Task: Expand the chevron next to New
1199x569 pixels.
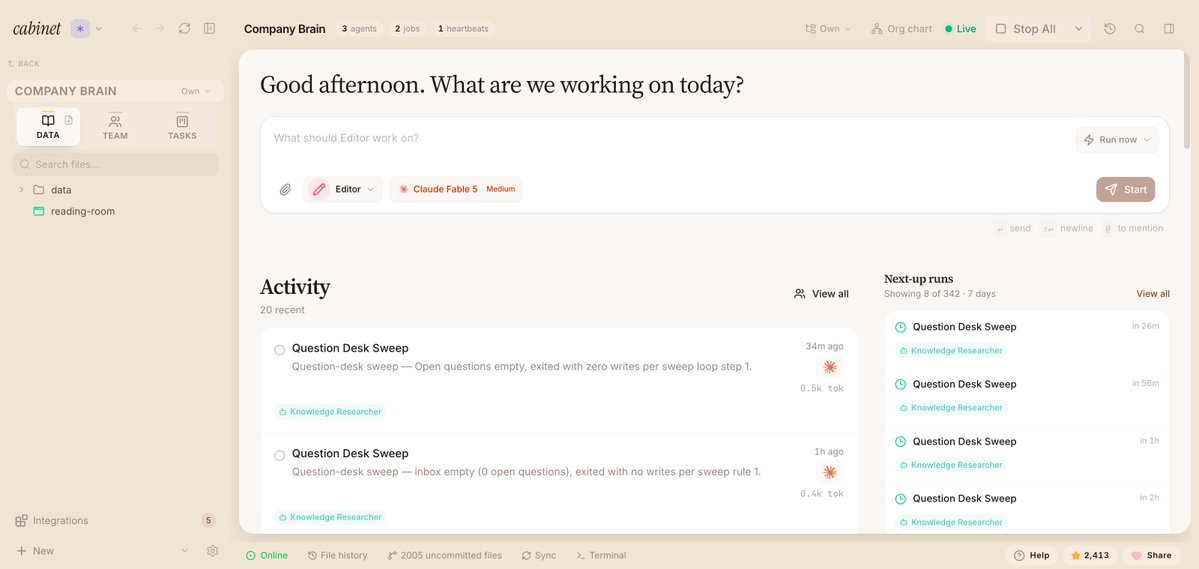Action: pyautogui.click(x=184, y=551)
